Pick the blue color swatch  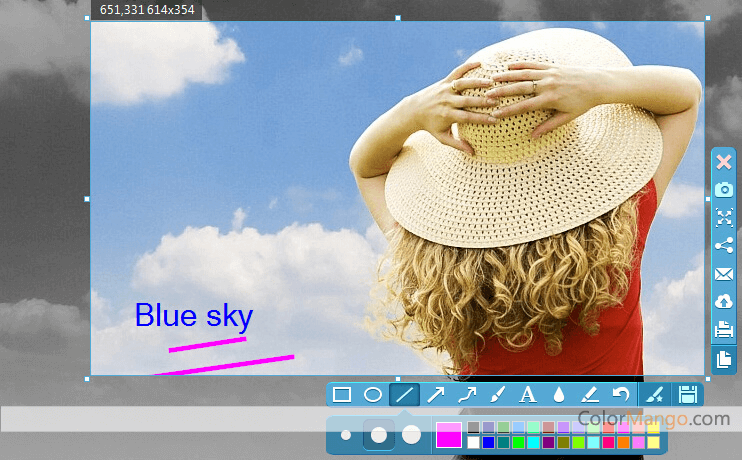(x=488, y=442)
